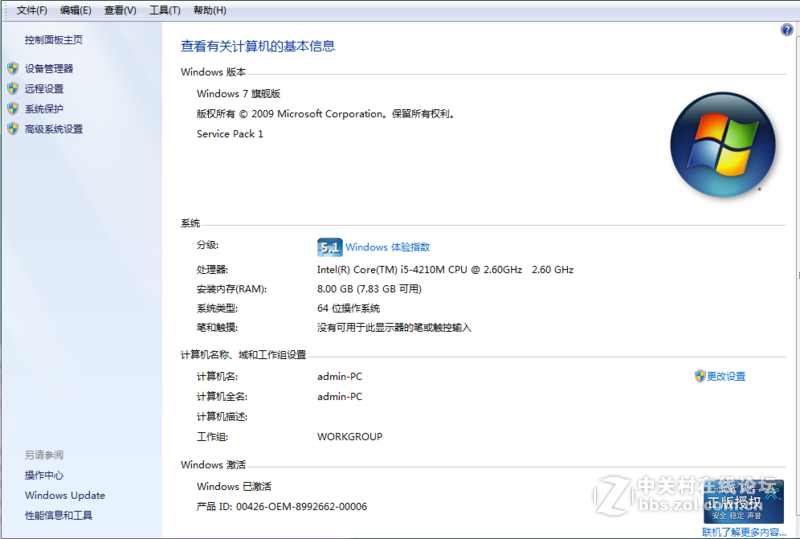Open the 文件(F) menu
The width and height of the screenshot is (800, 539).
(32, 10)
